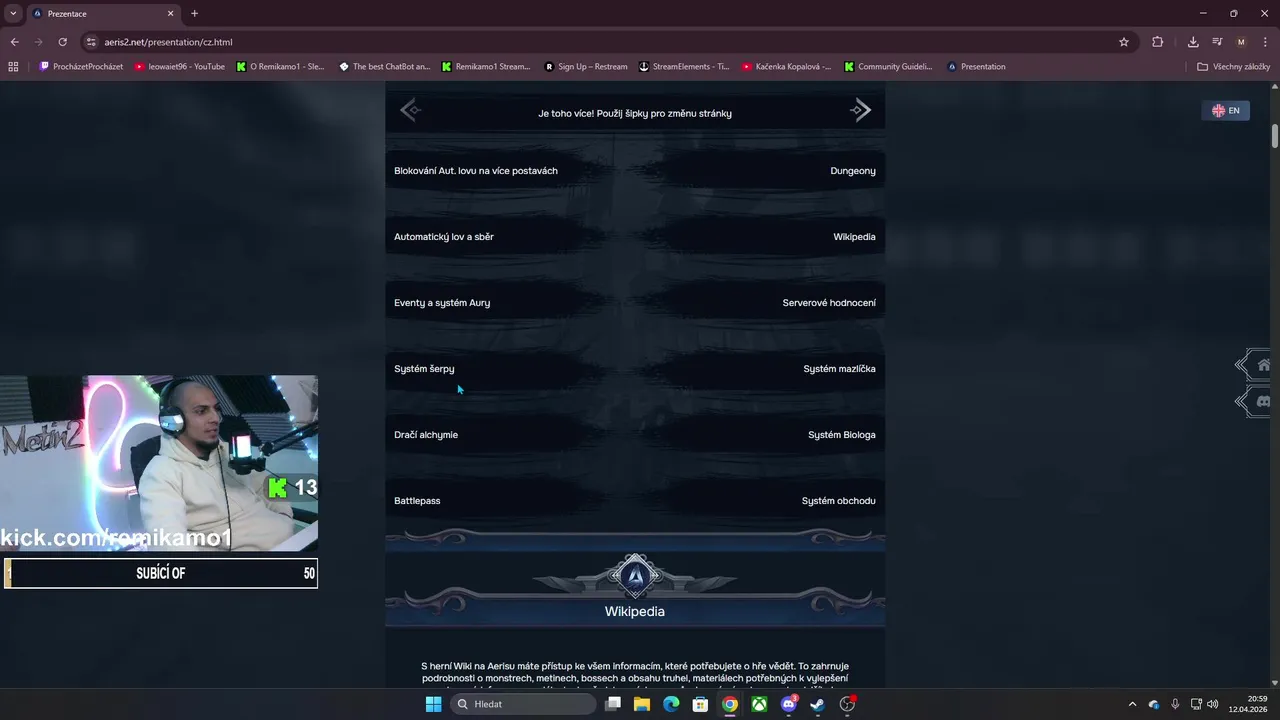Open Microsoft Edge from taskbar
Screen dimensions: 1280x720
(671, 704)
